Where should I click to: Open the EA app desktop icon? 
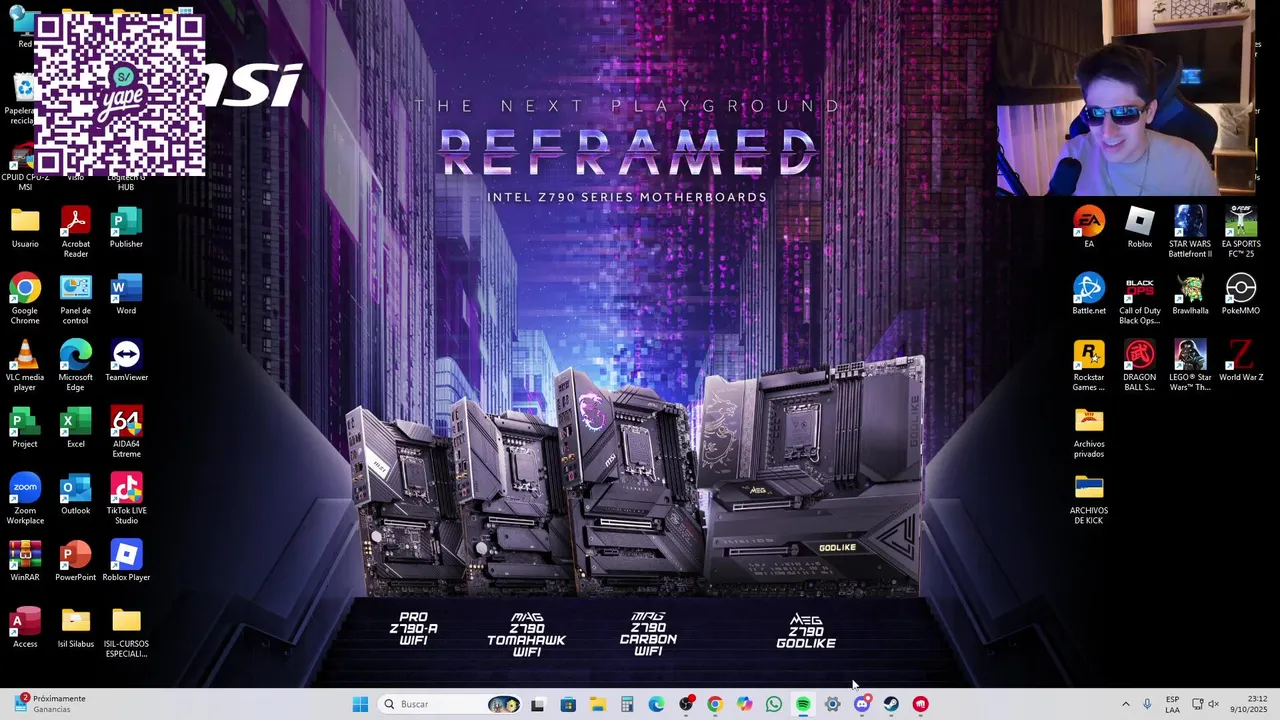pyautogui.click(x=1089, y=227)
